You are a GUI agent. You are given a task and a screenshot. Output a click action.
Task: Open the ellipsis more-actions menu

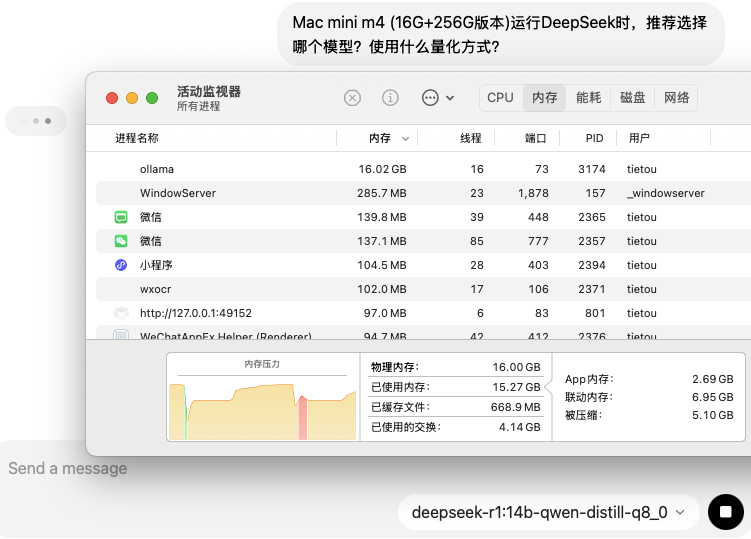(438, 98)
